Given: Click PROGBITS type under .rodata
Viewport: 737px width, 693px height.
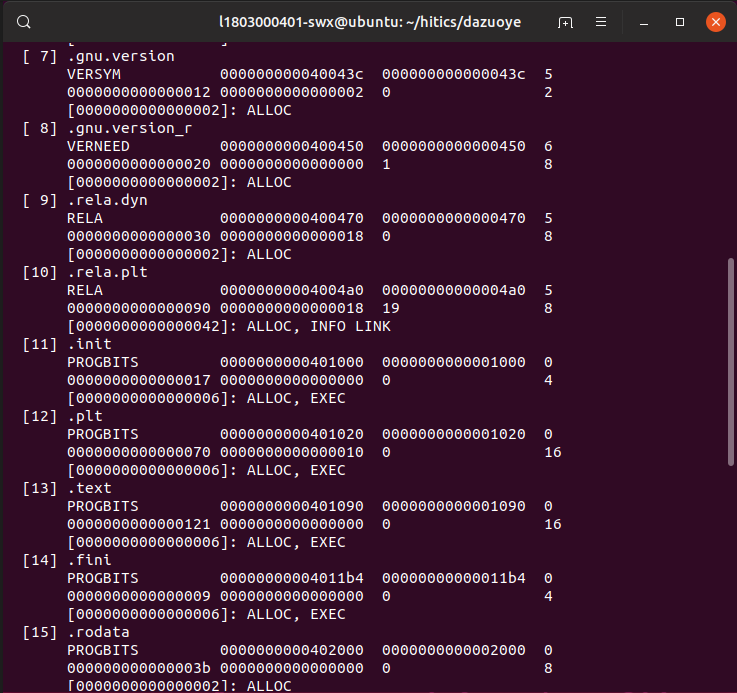Looking at the screenshot, I should (103, 650).
